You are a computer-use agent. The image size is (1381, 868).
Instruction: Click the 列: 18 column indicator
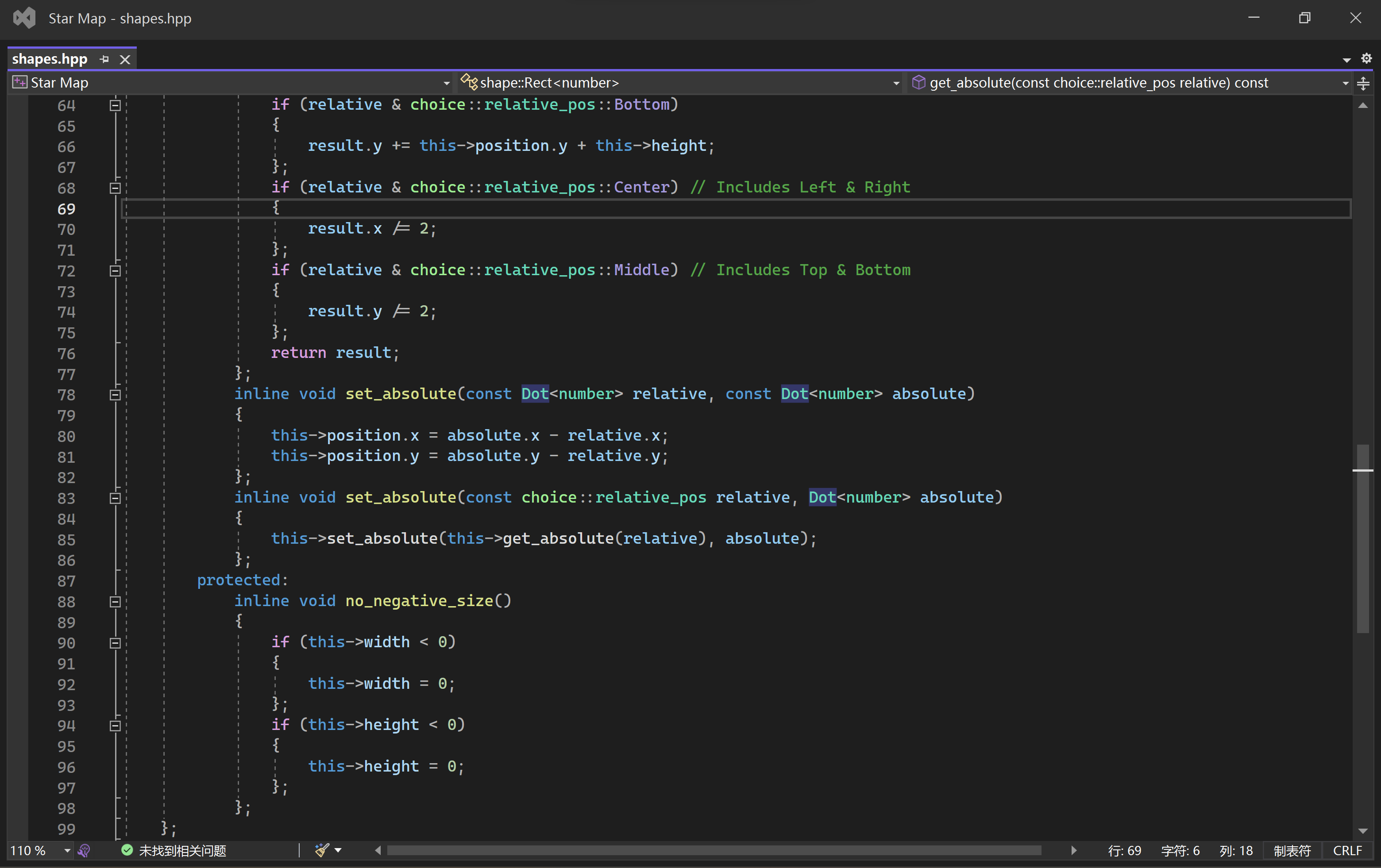1236,850
